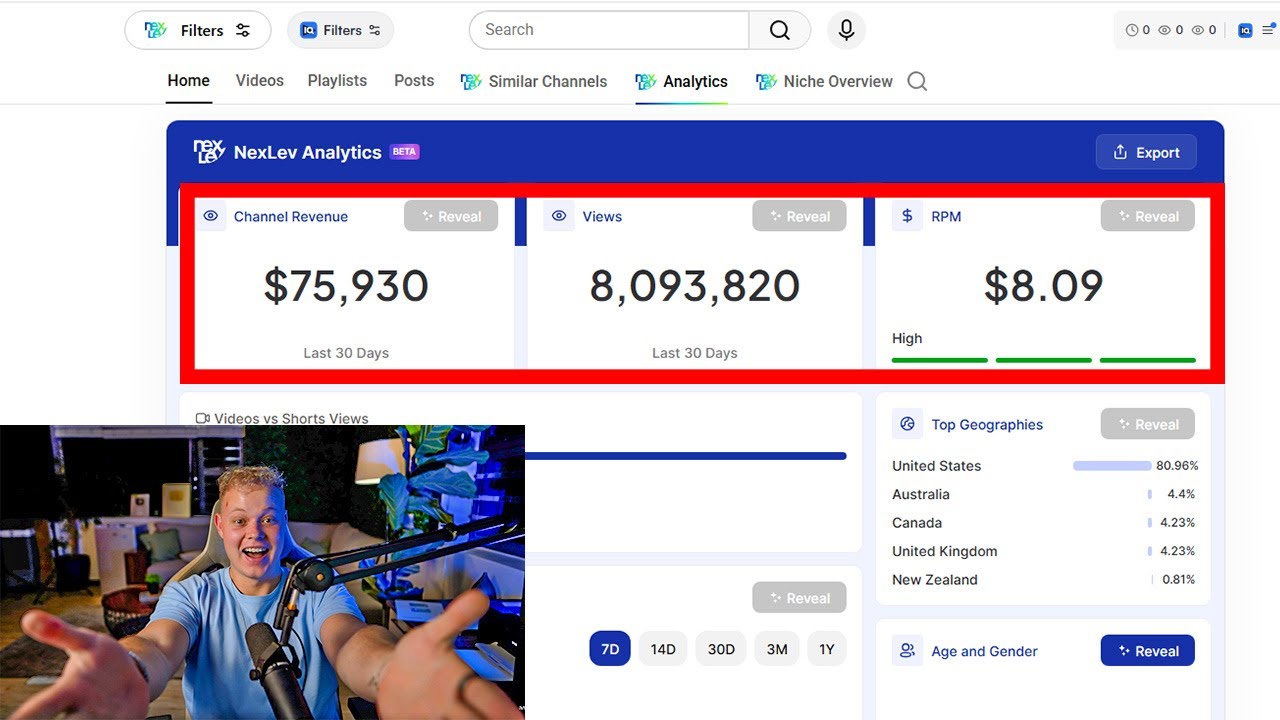Focus the Search input field

[x=609, y=30]
